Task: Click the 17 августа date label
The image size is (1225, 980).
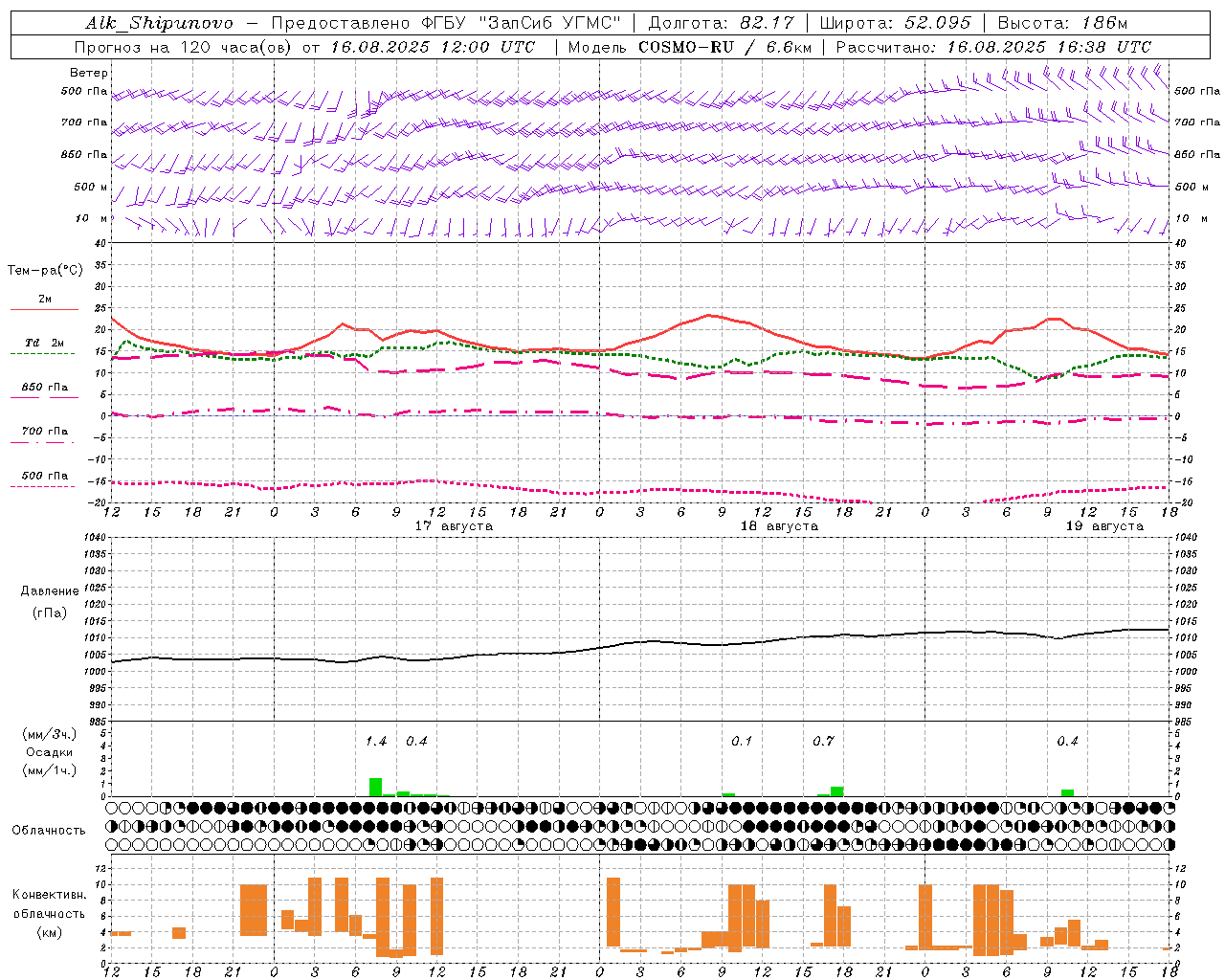Action: click(454, 526)
